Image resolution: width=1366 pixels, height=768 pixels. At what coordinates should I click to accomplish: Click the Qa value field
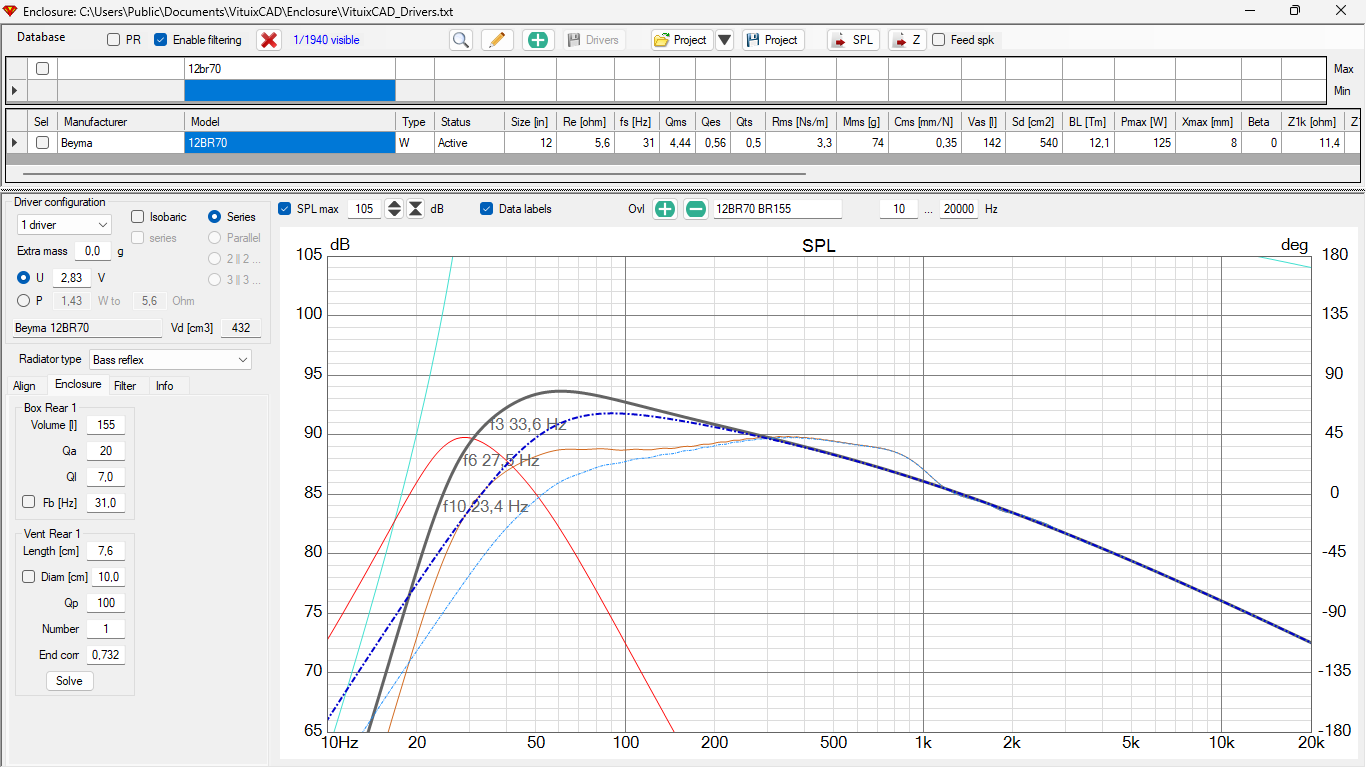(x=105, y=451)
